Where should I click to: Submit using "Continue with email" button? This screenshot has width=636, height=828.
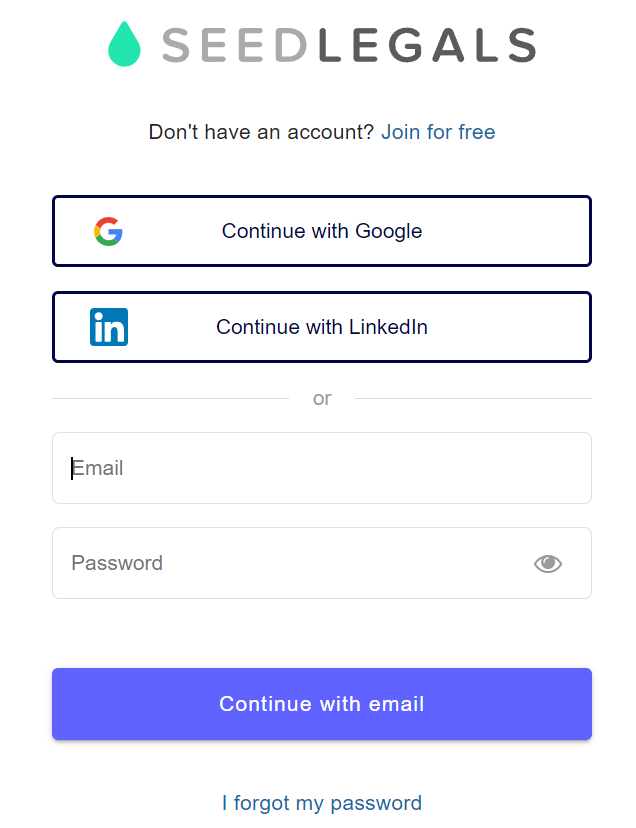tap(322, 704)
